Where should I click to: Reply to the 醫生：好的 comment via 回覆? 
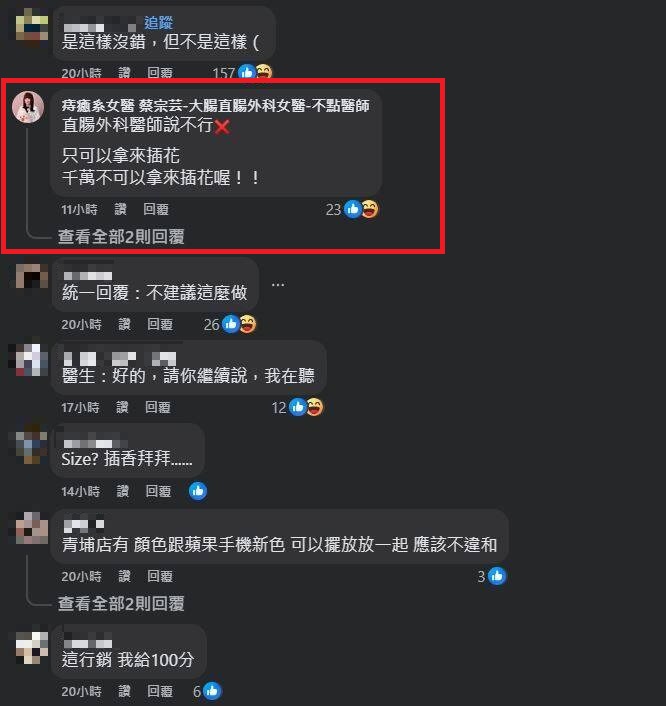coord(158,407)
